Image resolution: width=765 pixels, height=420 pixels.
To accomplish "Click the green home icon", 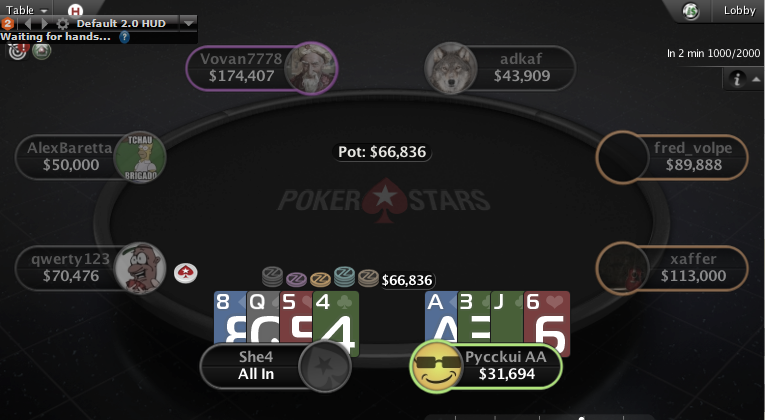I will pyautogui.click(x=41, y=51).
